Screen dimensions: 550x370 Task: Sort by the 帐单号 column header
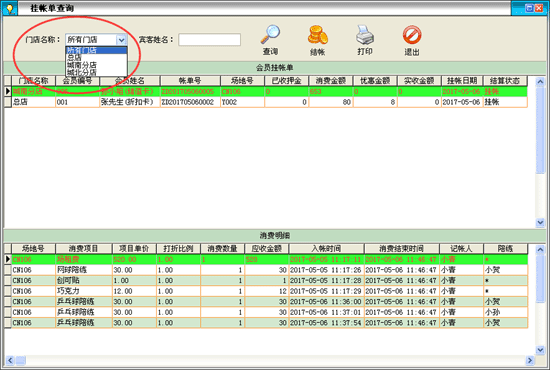click(190, 81)
